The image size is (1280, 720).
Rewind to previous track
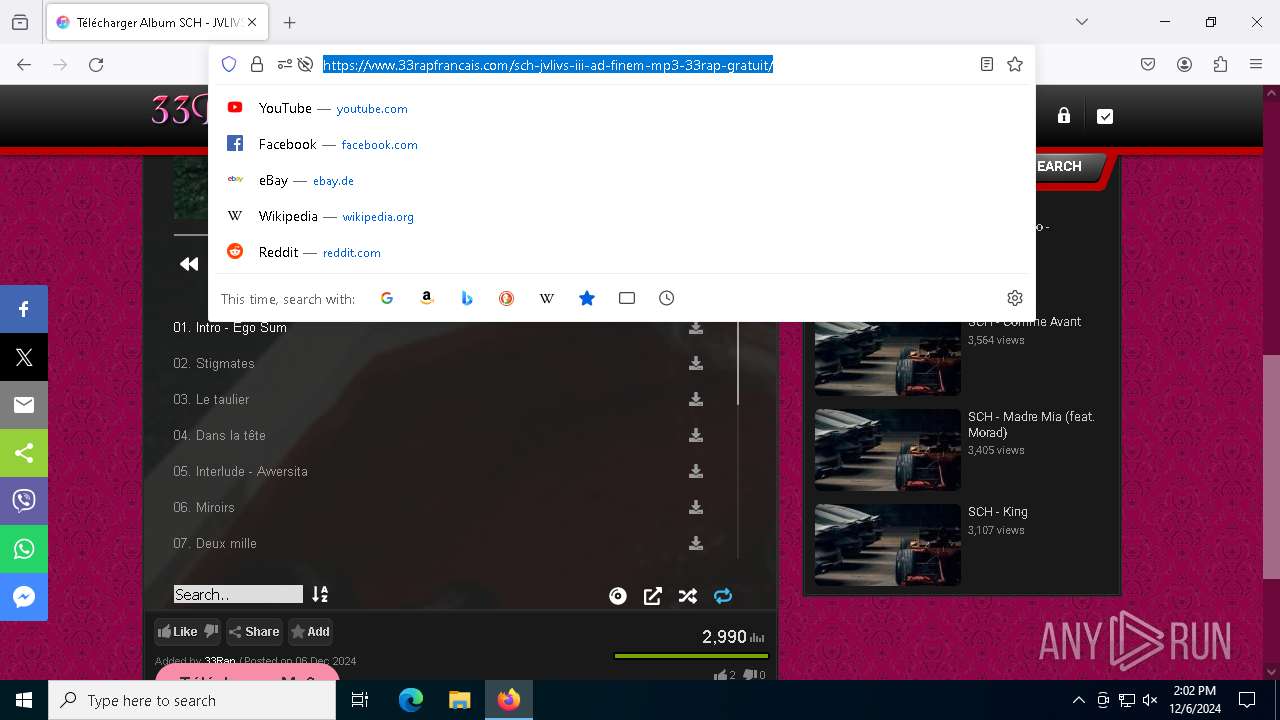(189, 264)
